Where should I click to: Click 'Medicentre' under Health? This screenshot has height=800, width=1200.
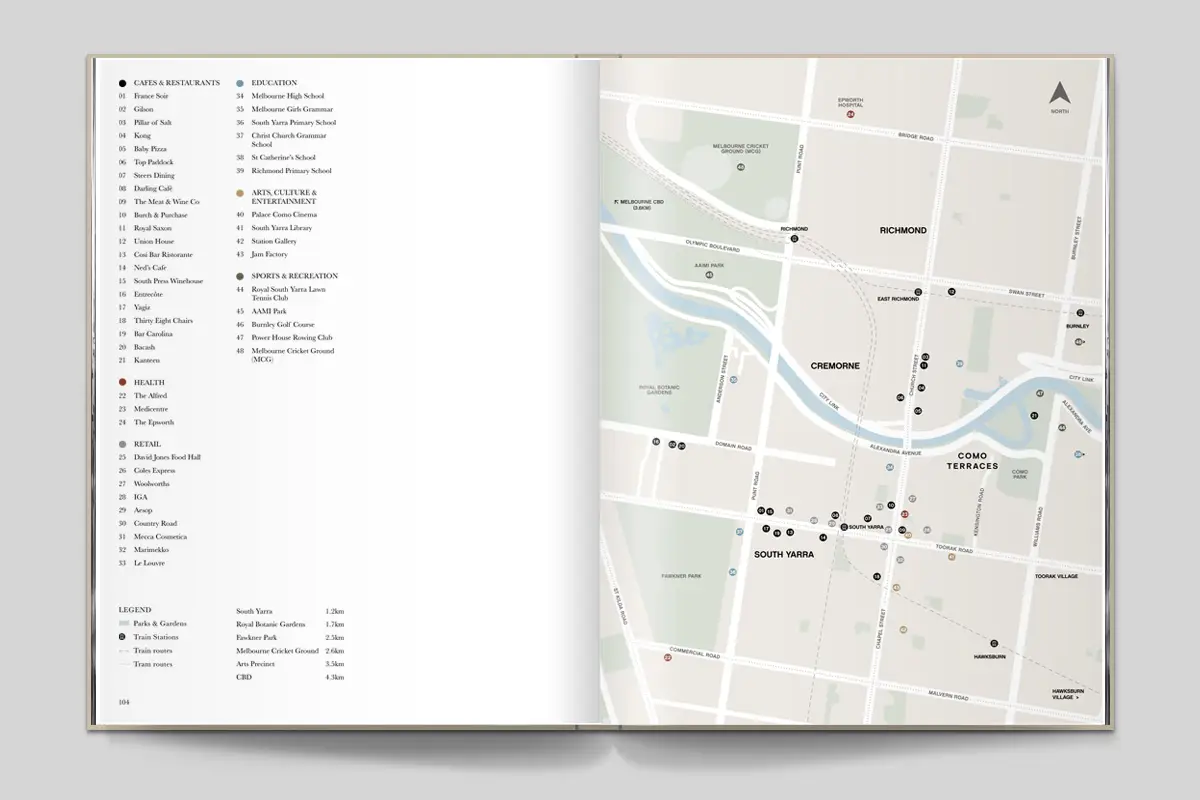click(x=151, y=409)
